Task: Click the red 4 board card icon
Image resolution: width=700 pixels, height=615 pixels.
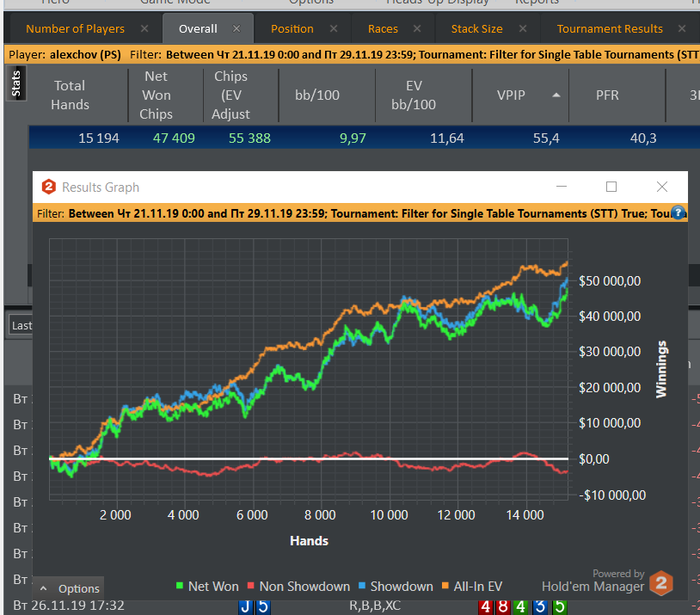Action: [486, 607]
